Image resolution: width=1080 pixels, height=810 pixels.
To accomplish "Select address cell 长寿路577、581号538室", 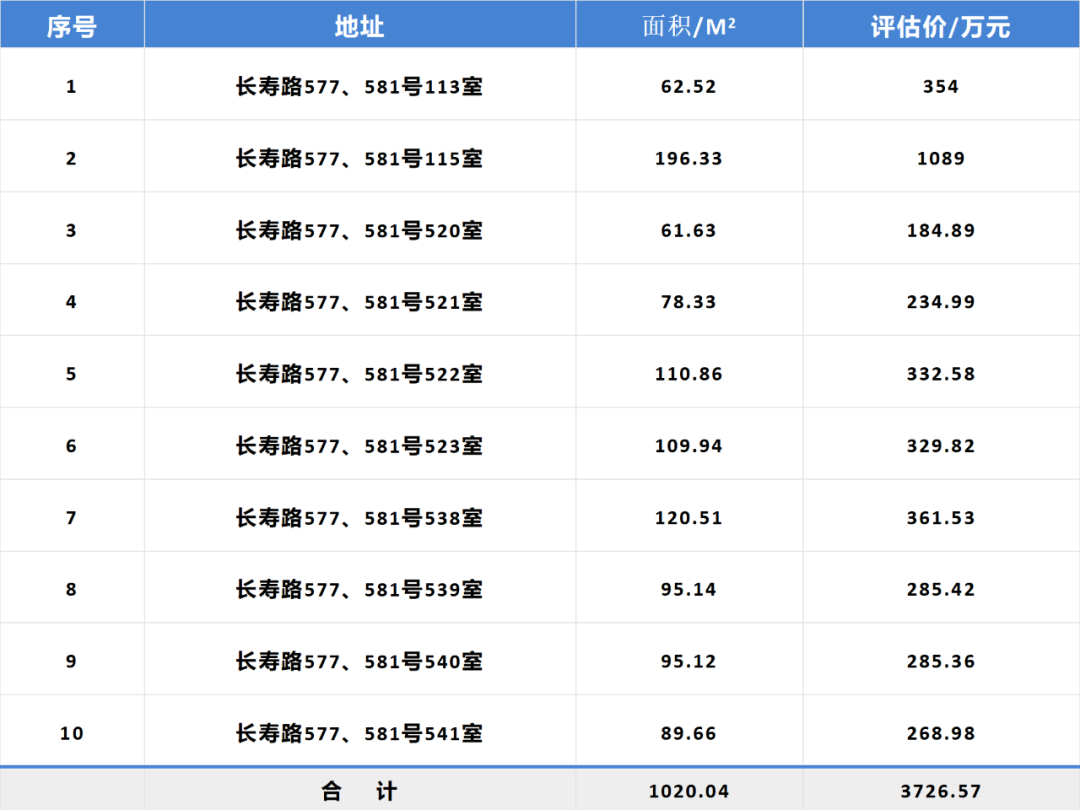I will coord(360,517).
